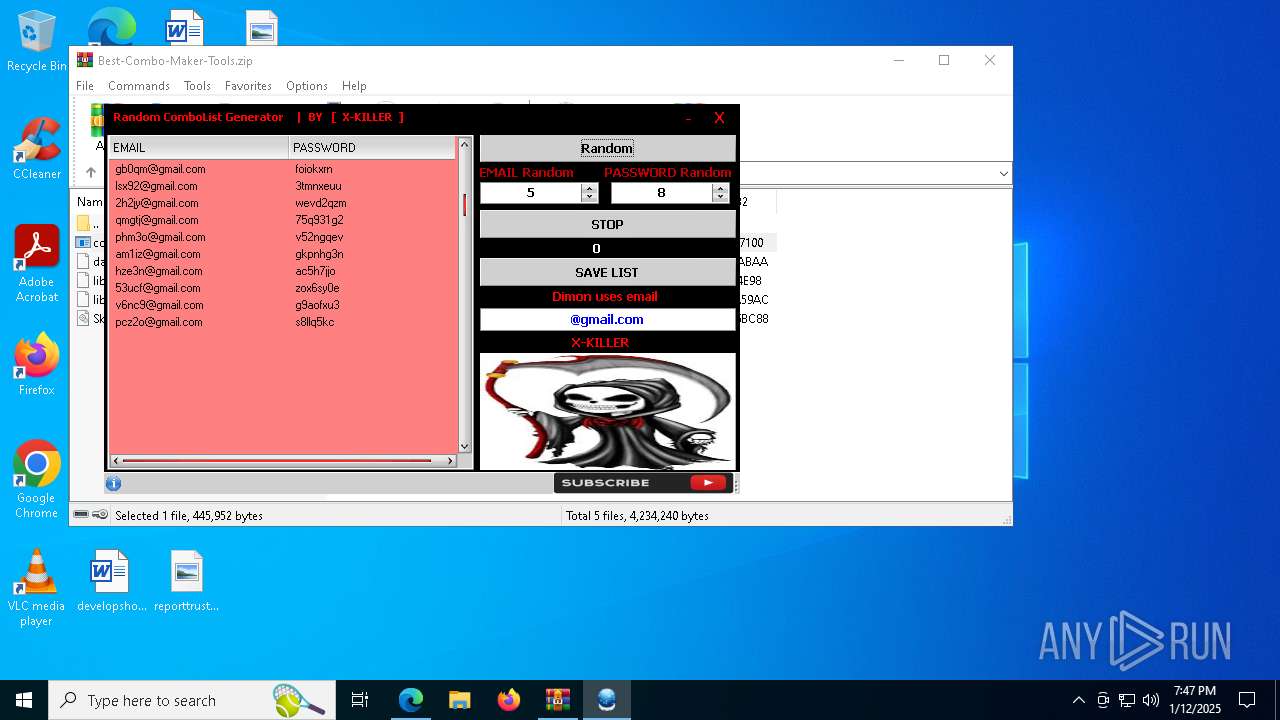Open Adobe Acrobat desktop shortcut
Viewport: 1280px width, 720px height.
36,264
